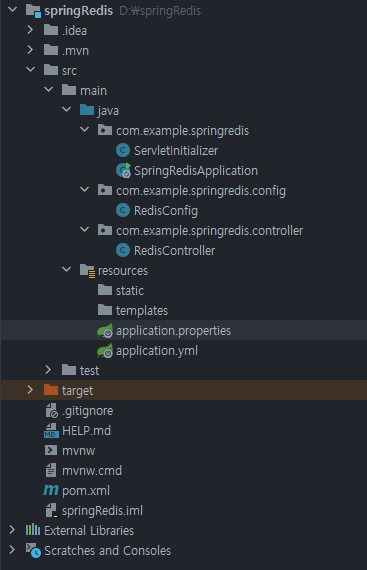Click the com.example.springredis.controller package icon
Image resolution: width=367 pixels, height=570 pixels.
coord(105,230)
